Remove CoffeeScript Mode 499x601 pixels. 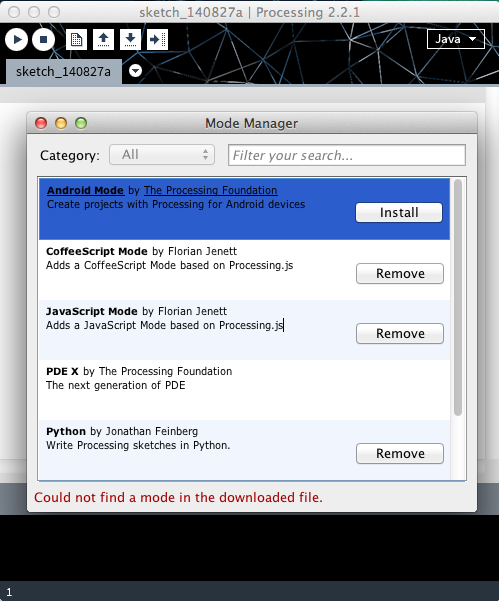pos(400,273)
